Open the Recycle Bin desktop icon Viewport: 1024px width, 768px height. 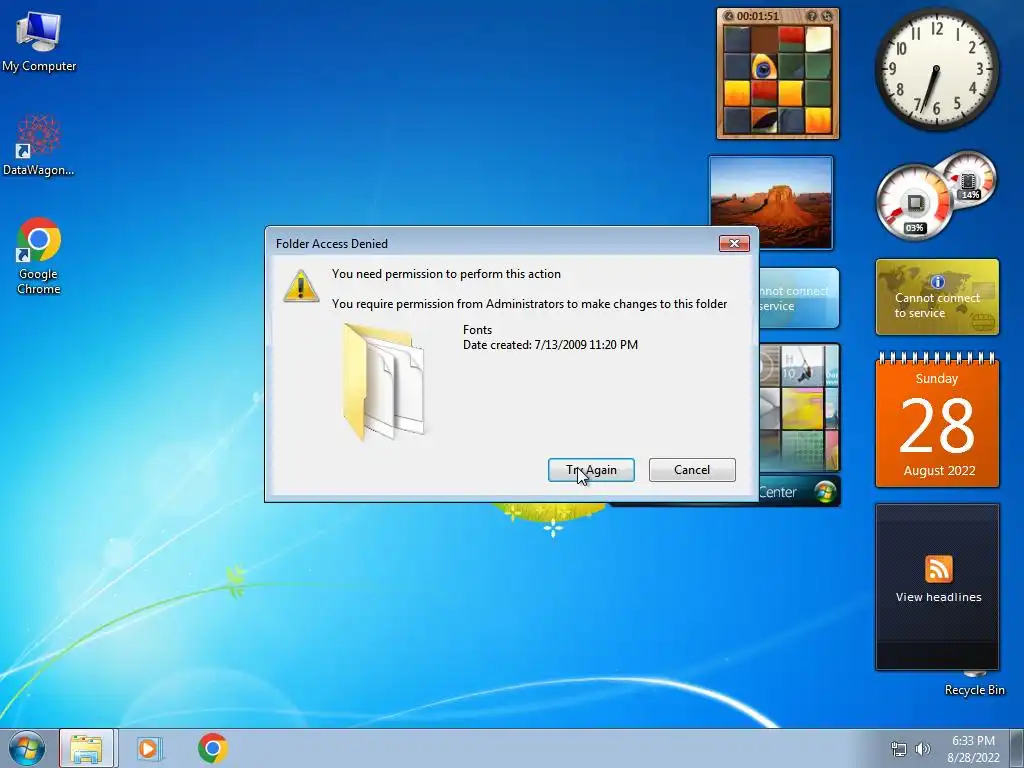[974, 684]
